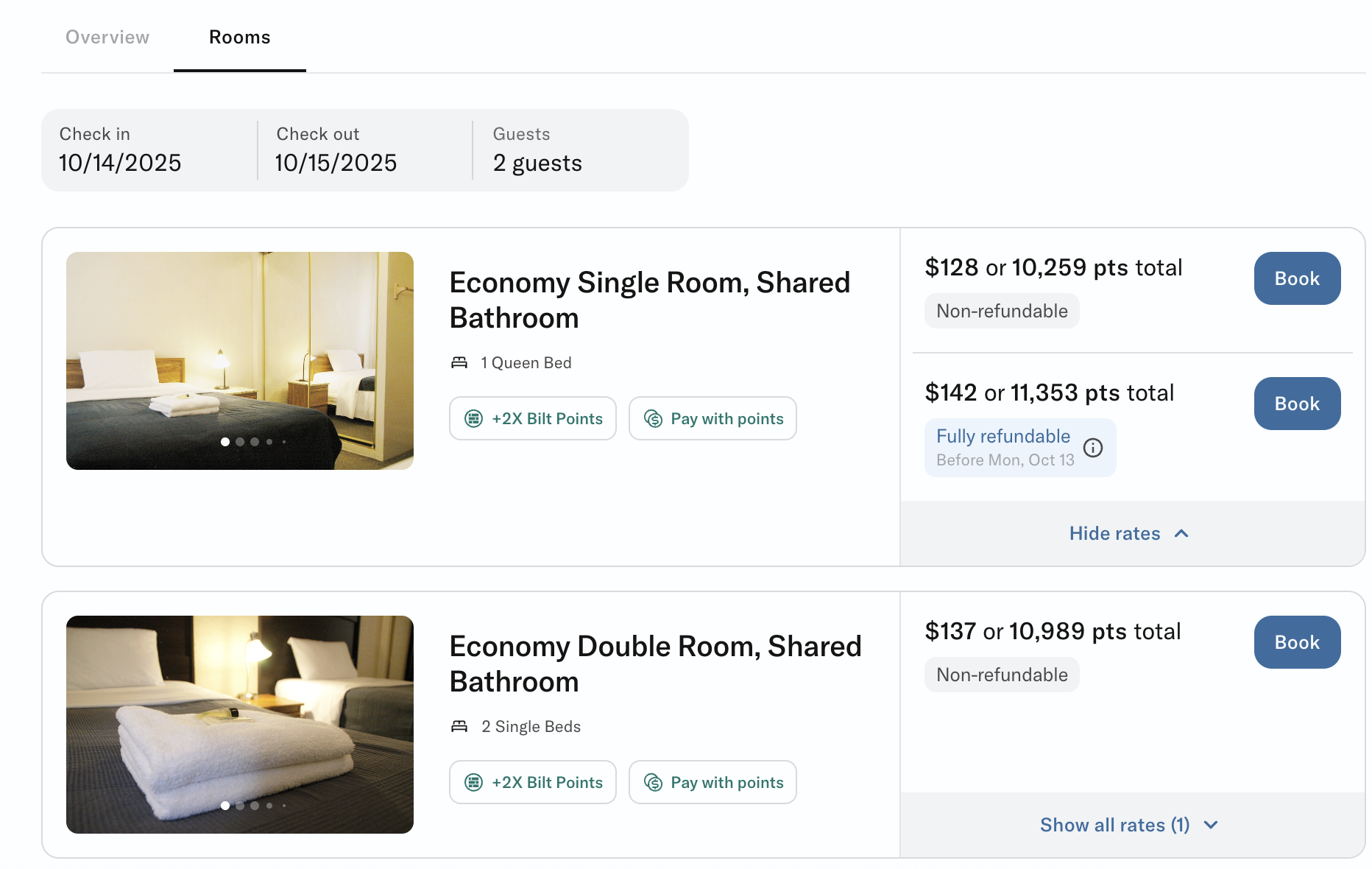Image resolution: width=1372 pixels, height=869 pixels.
Task: Click the second carousel dot on double room photo
Action: pos(239,806)
